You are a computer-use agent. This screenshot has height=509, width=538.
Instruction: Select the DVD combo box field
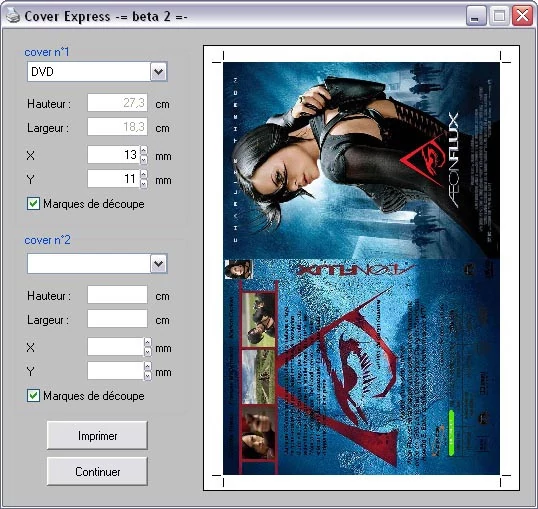pos(97,72)
